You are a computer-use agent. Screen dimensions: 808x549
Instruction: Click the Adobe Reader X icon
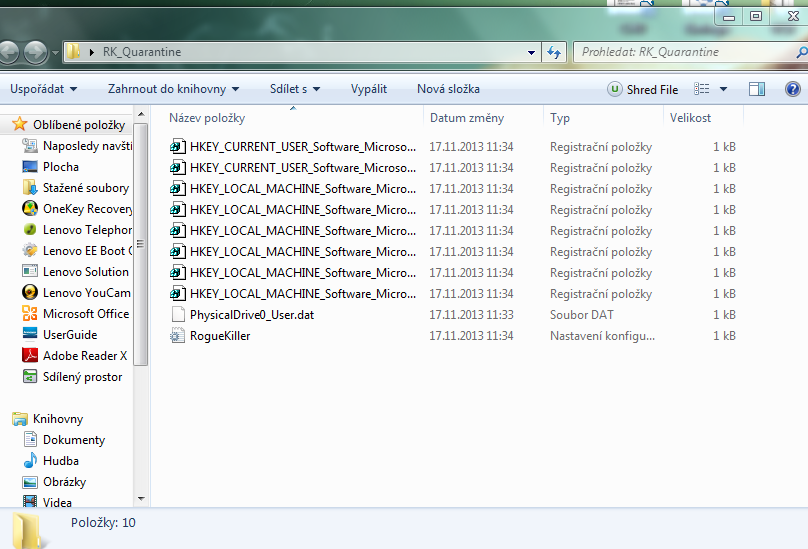point(30,355)
